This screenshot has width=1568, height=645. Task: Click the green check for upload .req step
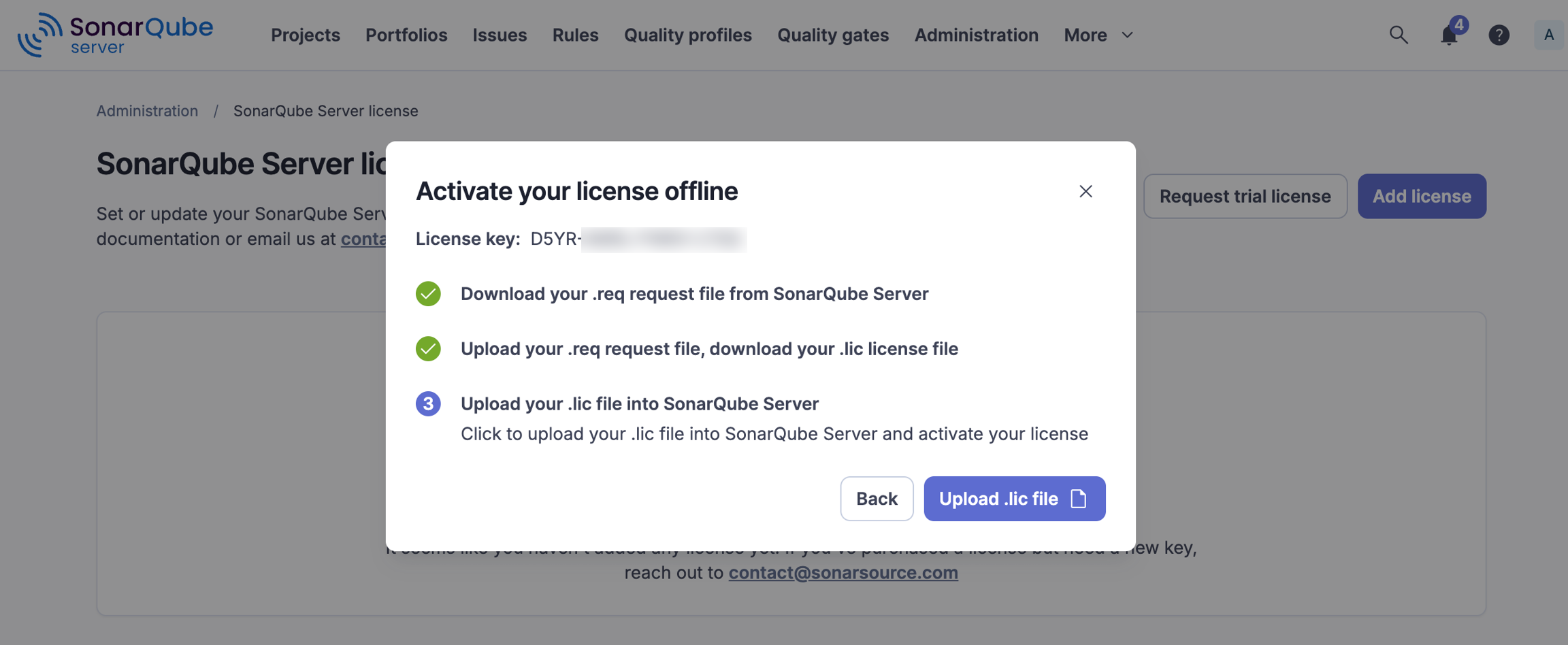click(428, 348)
